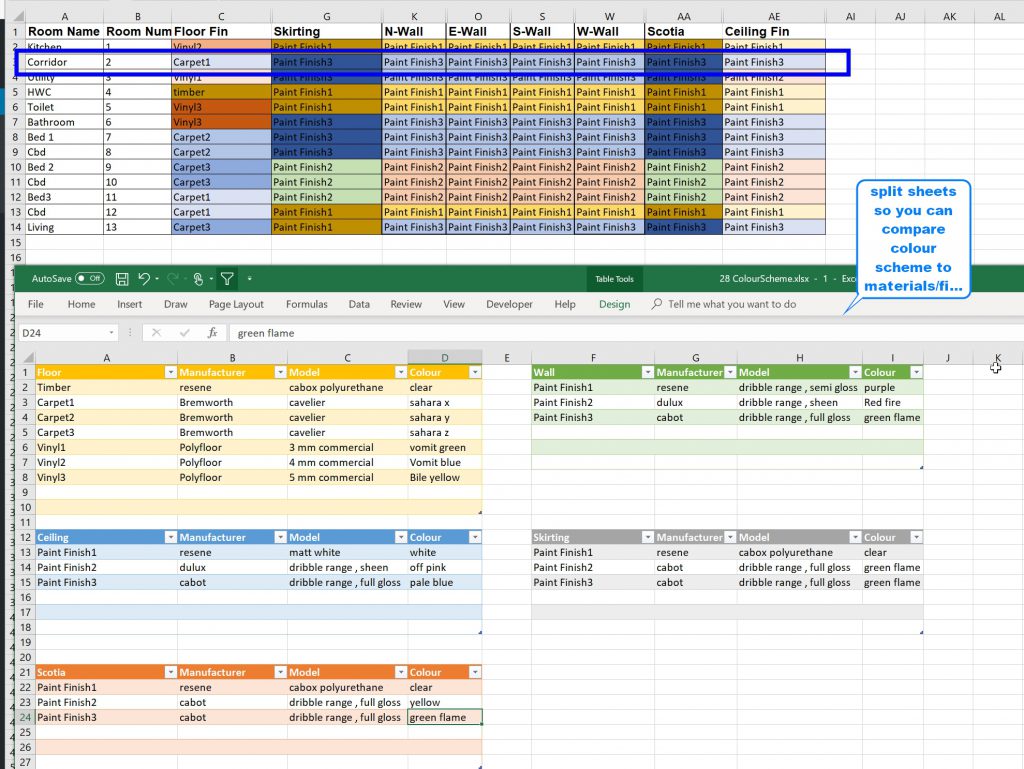Click the Save icon in quick access toolbar
The width and height of the screenshot is (1024, 769).
tap(122, 279)
